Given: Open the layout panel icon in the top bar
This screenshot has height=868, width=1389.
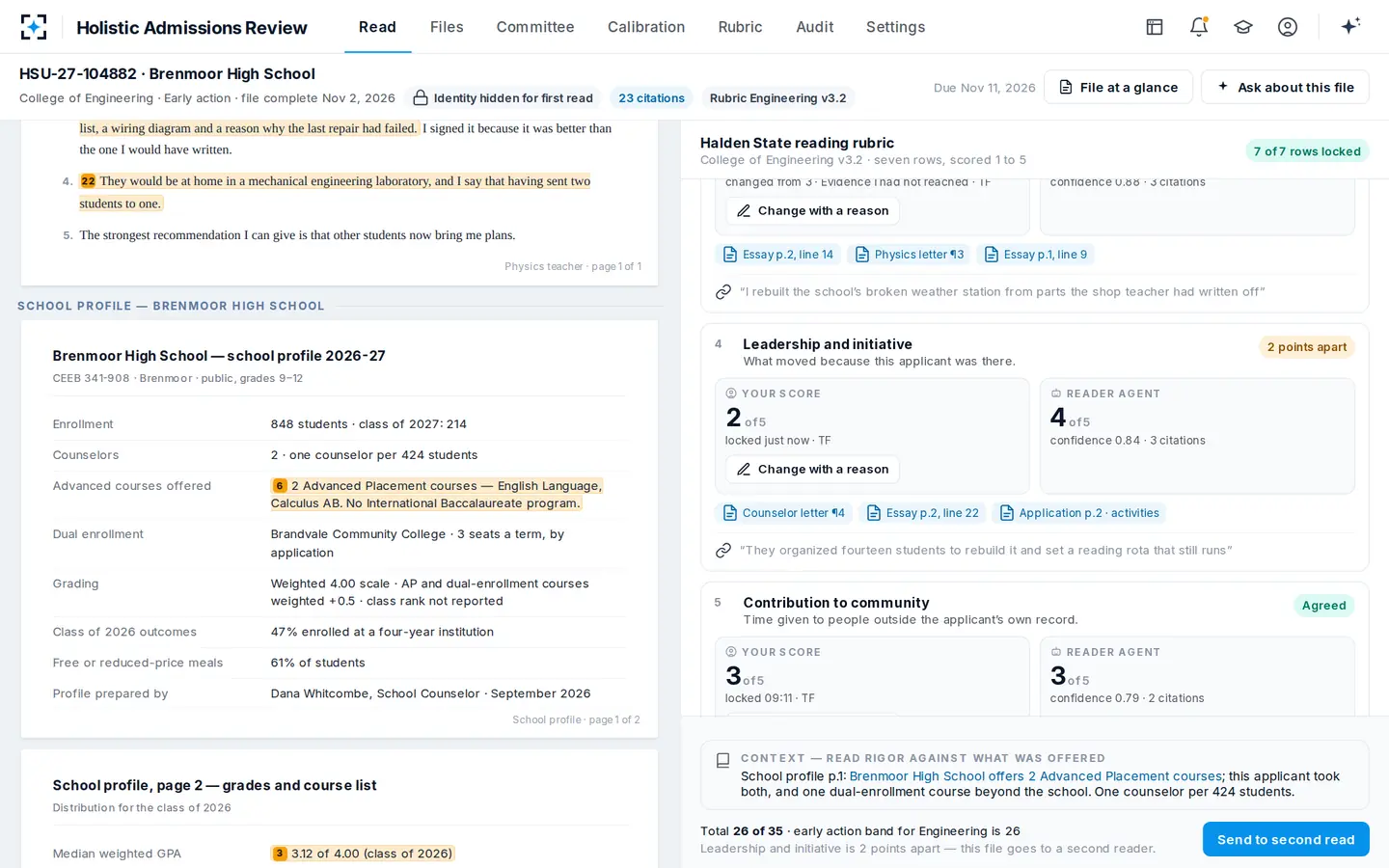Looking at the screenshot, I should pos(1155,27).
